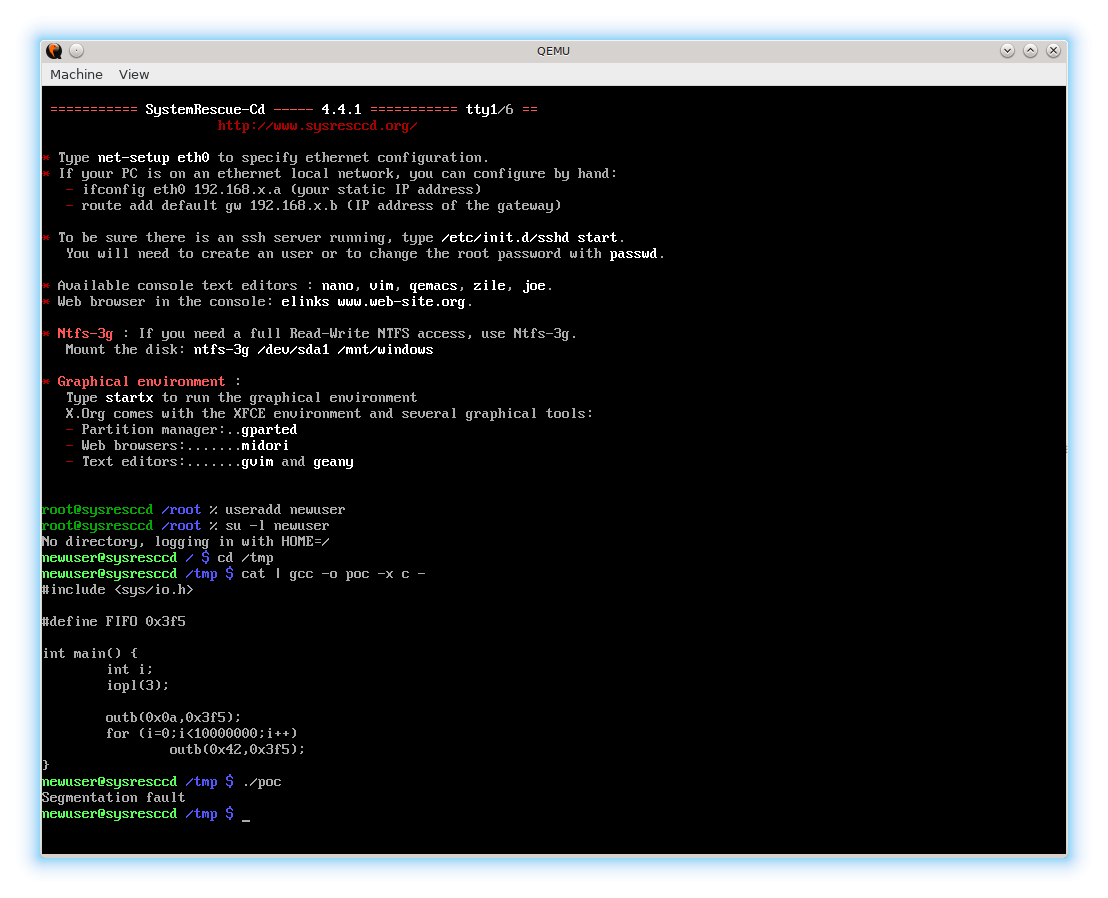Open the Machine menu

76,74
